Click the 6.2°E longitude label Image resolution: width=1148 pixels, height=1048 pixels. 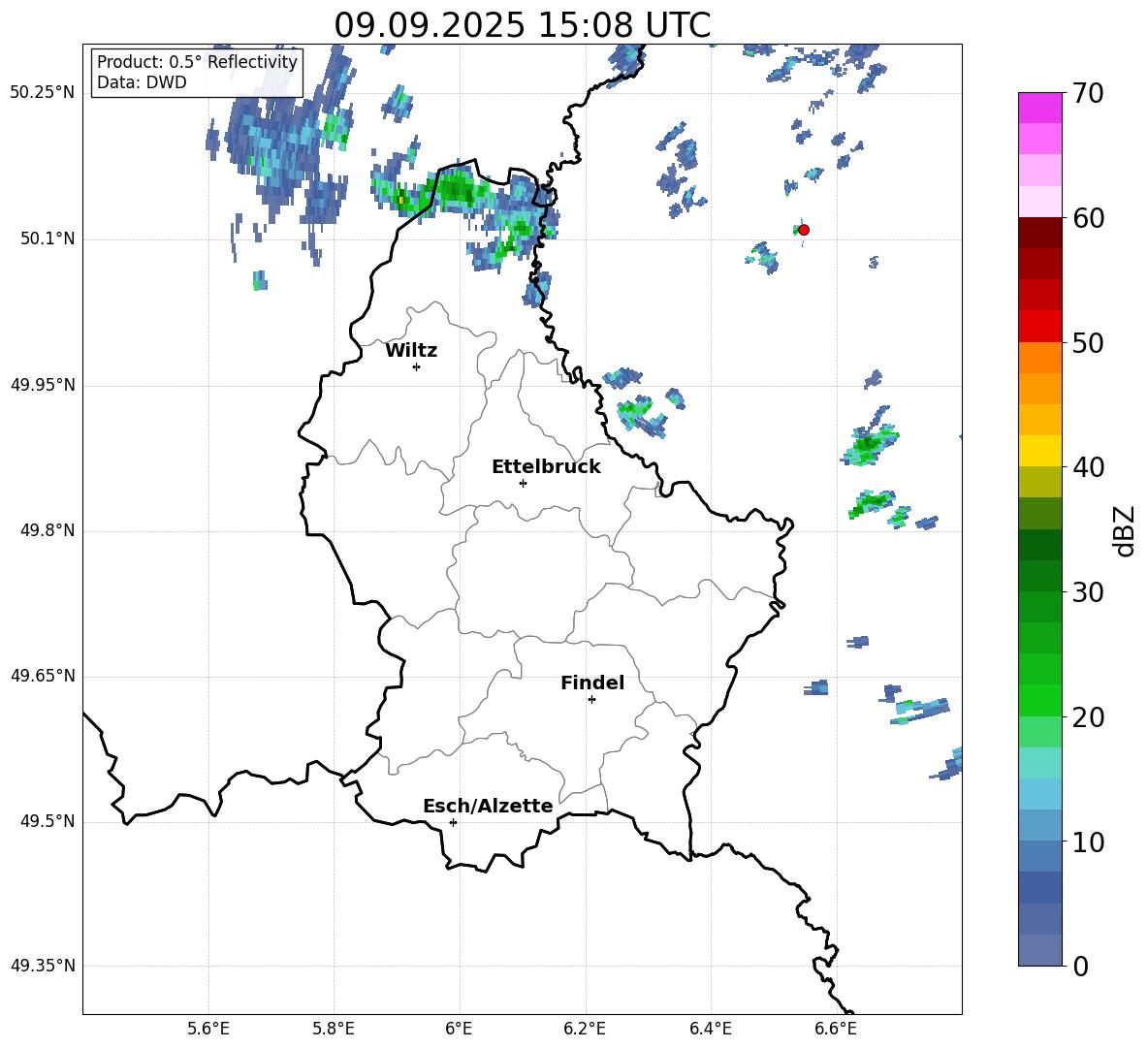[x=585, y=1029]
